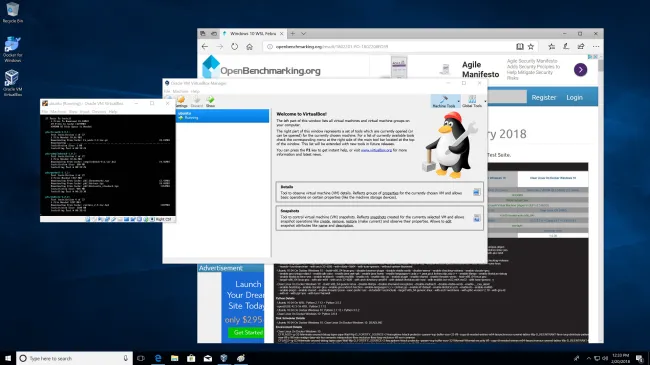
Task: Click the Register link on OpenBenchmarking
Action: [543, 97]
